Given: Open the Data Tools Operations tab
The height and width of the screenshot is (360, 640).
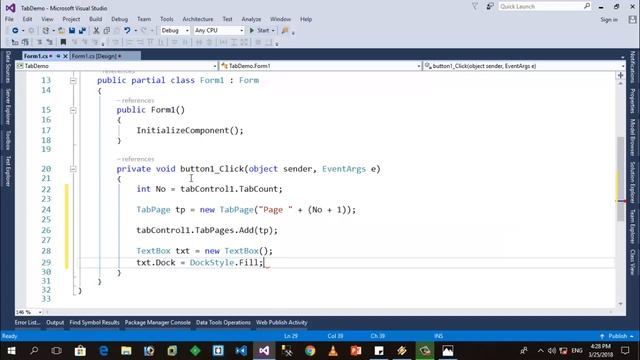Looking at the screenshot, I should coord(223,322).
